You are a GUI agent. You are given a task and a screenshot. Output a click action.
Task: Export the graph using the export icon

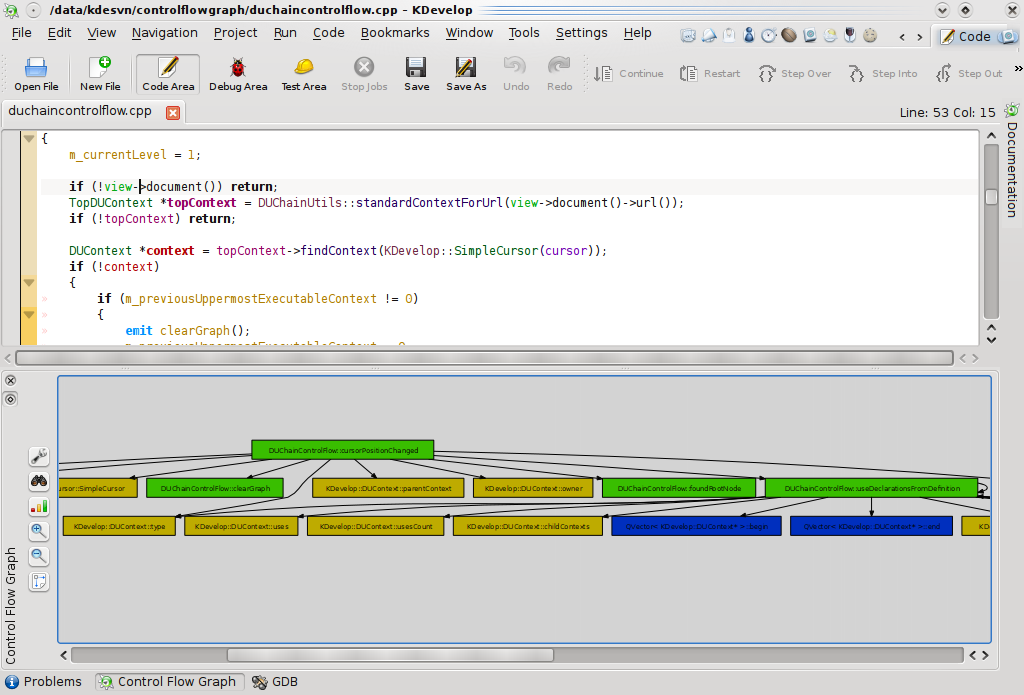[38, 581]
